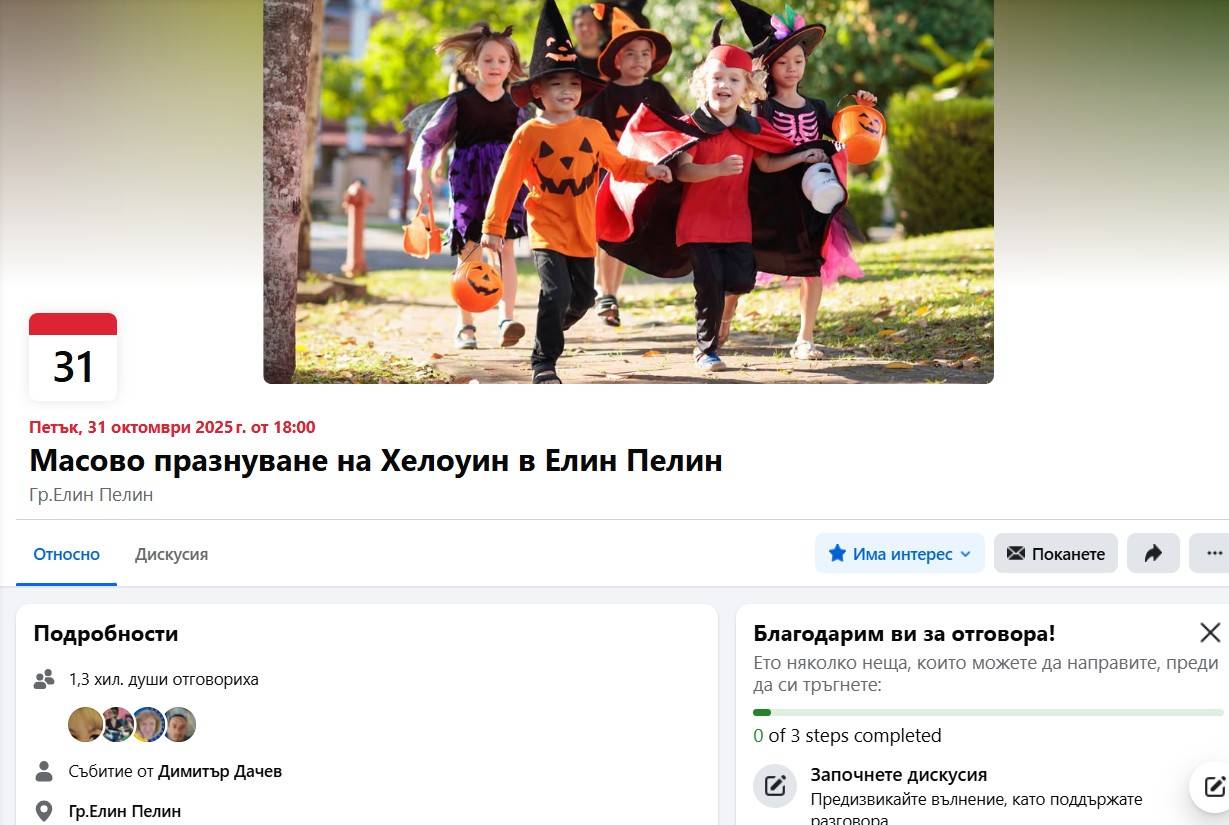Click the calendar date icon showing 31

point(73,357)
